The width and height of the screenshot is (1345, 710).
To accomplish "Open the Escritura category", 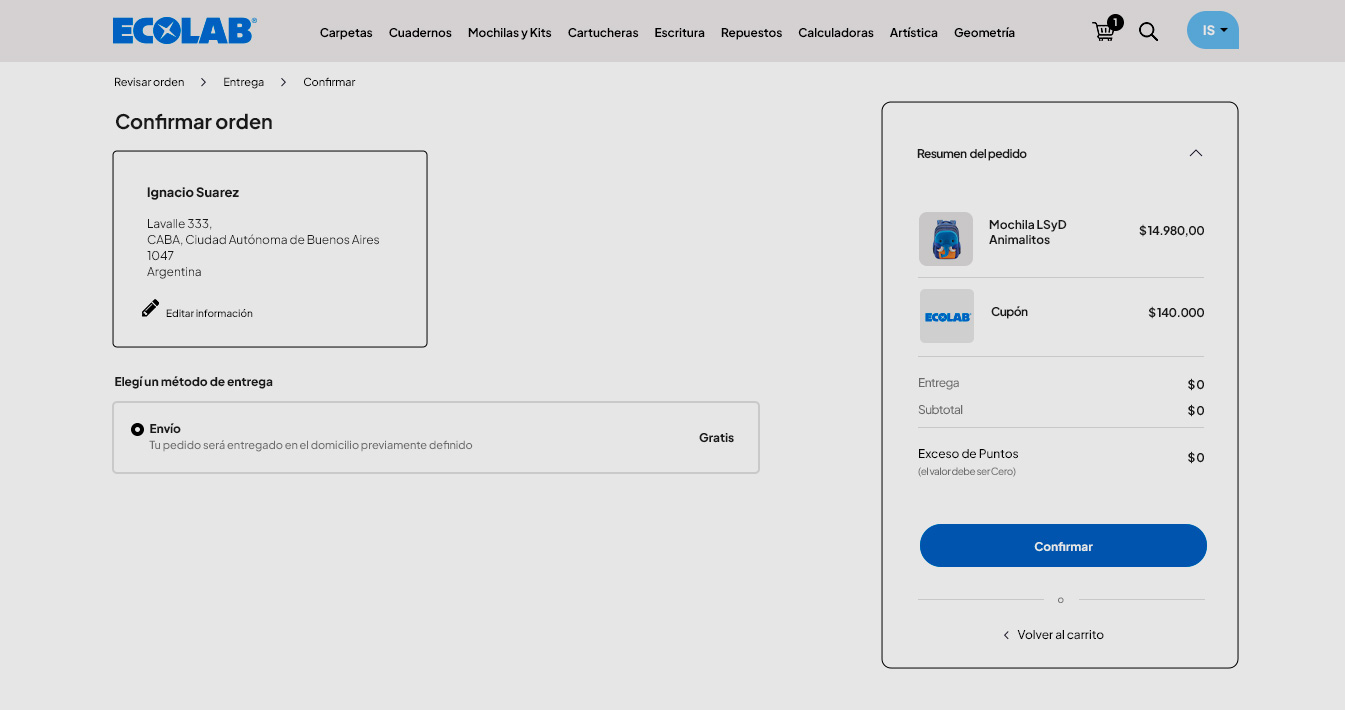I will click(x=679, y=33).
